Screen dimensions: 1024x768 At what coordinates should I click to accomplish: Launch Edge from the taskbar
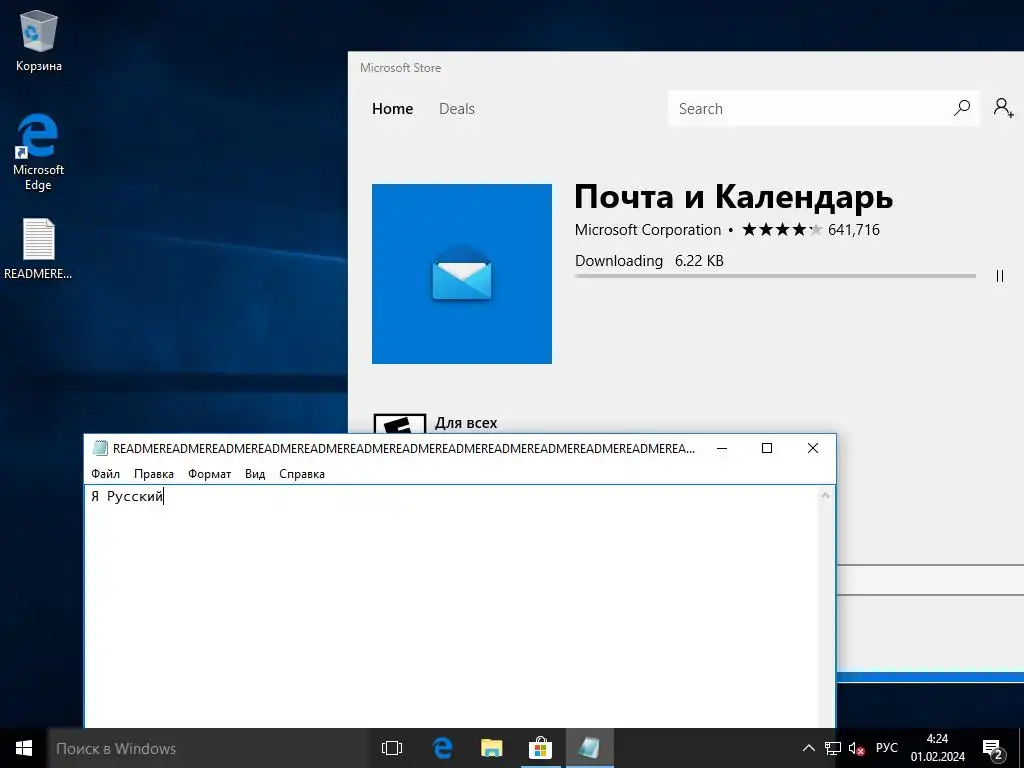442,748
